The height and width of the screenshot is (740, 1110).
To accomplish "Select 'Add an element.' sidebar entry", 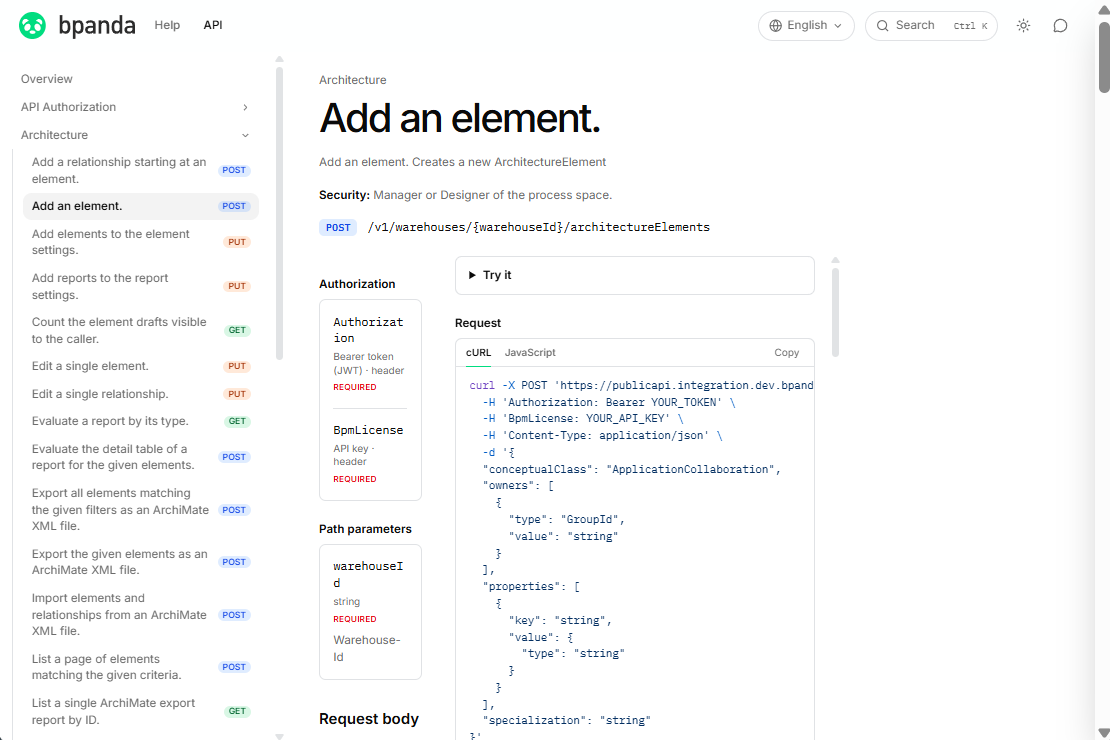I will (141, 206).
